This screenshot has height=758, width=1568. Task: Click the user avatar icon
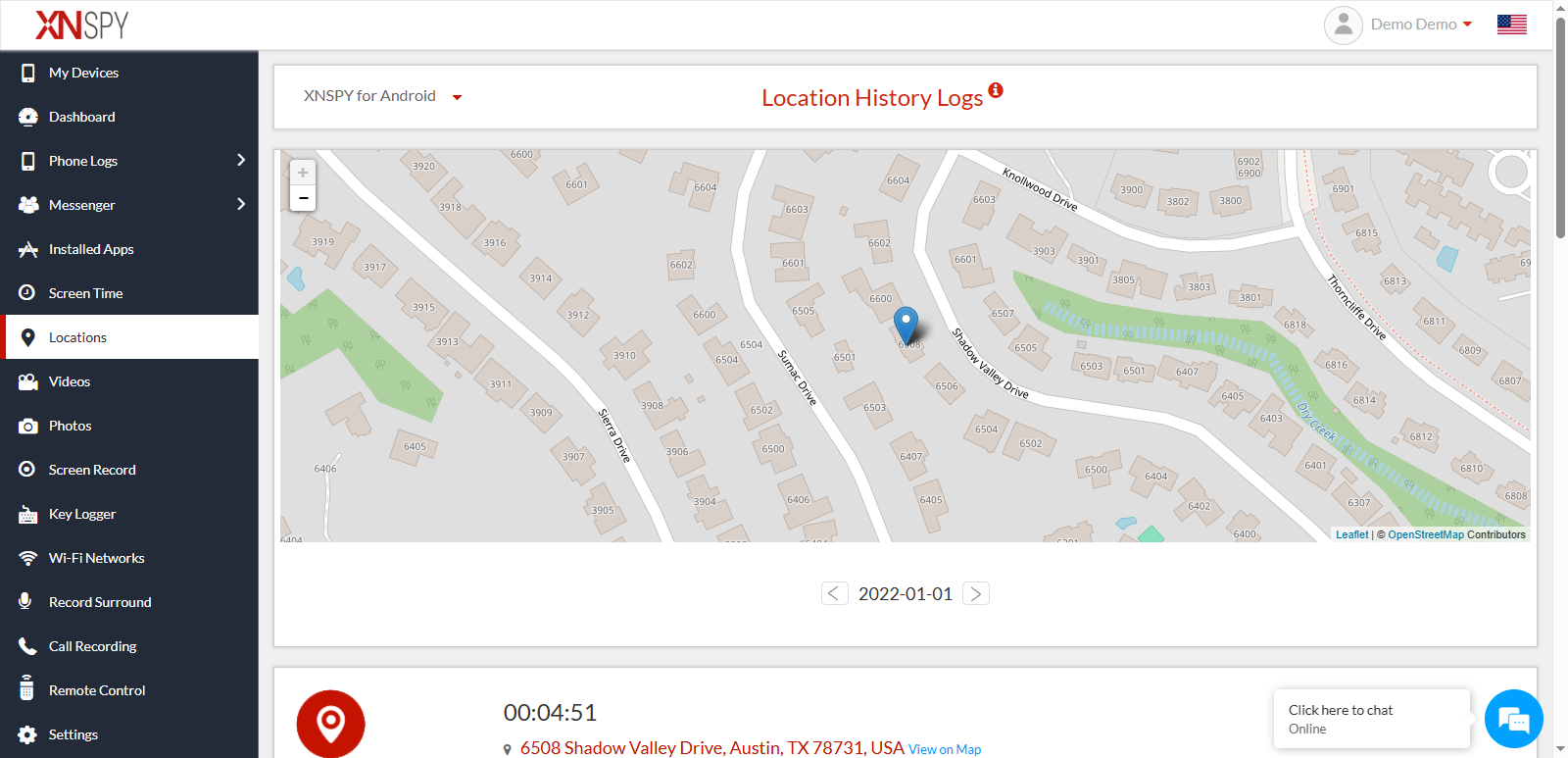pos(1344,25)
